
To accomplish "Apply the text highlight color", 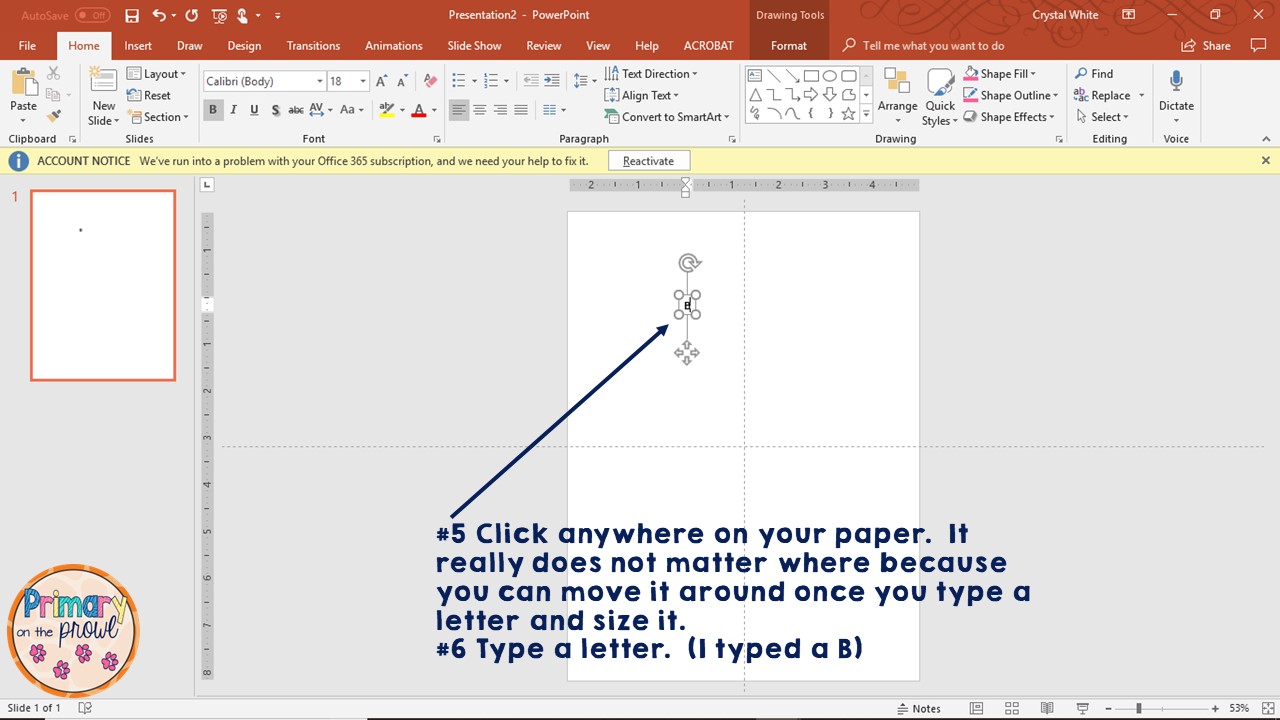I will (x=387, y=109).
